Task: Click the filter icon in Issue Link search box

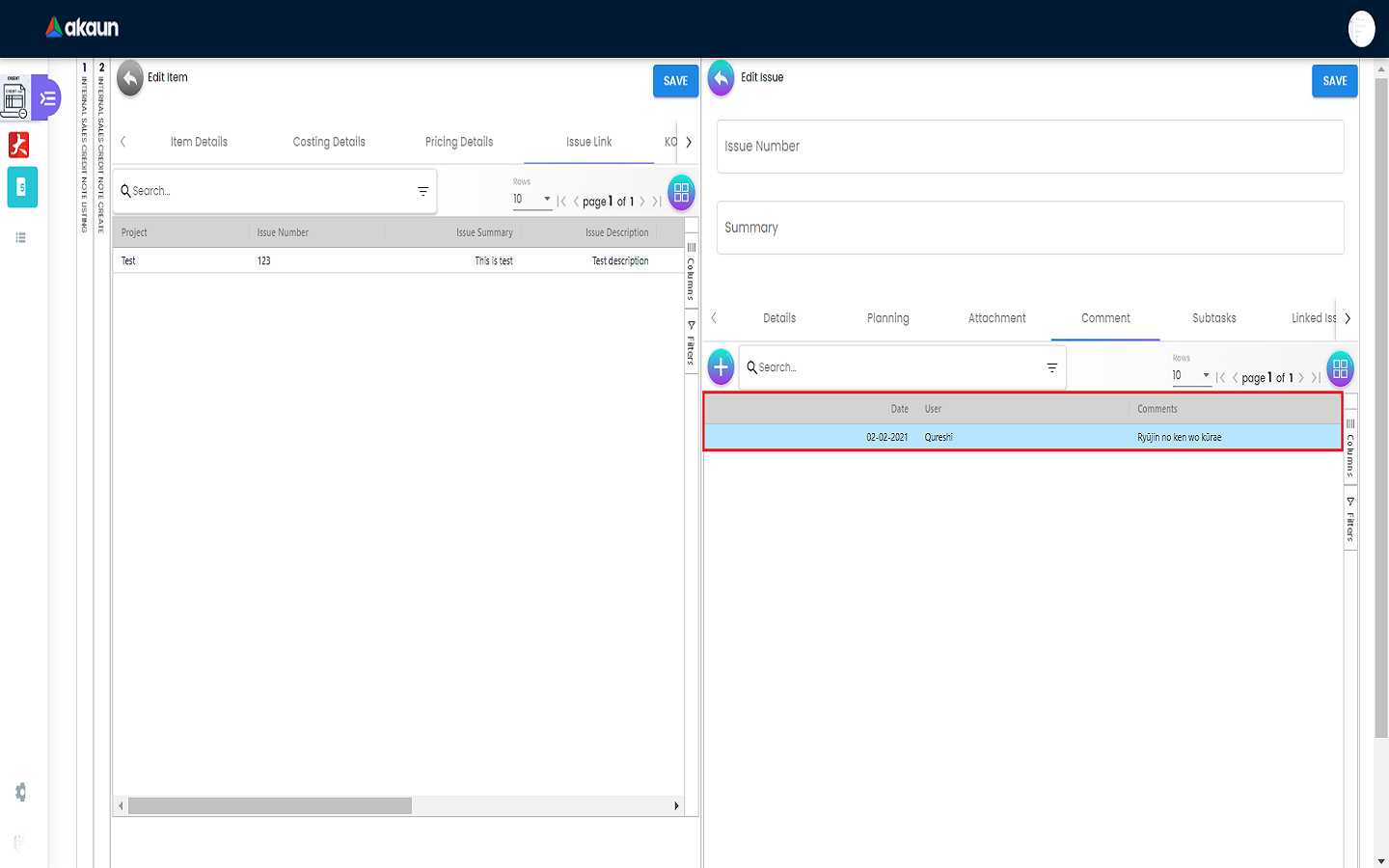Action: [x=422, y=191]
